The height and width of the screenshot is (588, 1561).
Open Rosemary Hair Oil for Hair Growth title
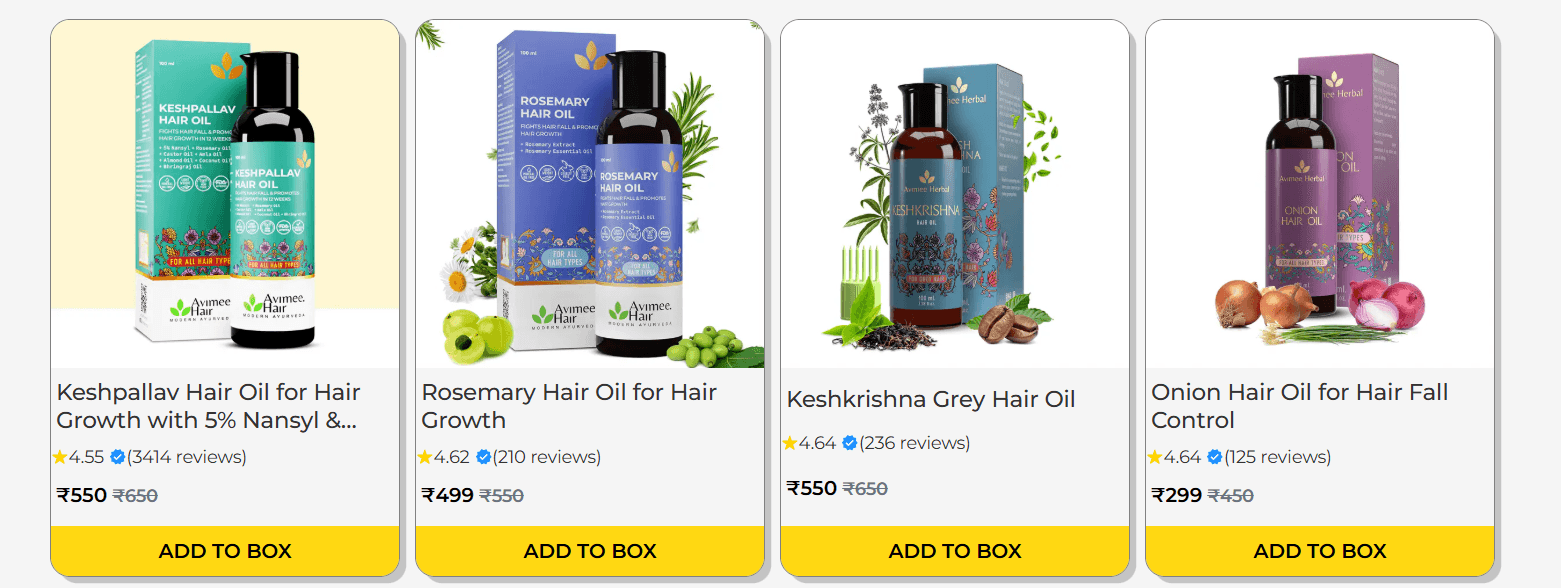click(569, 406)
